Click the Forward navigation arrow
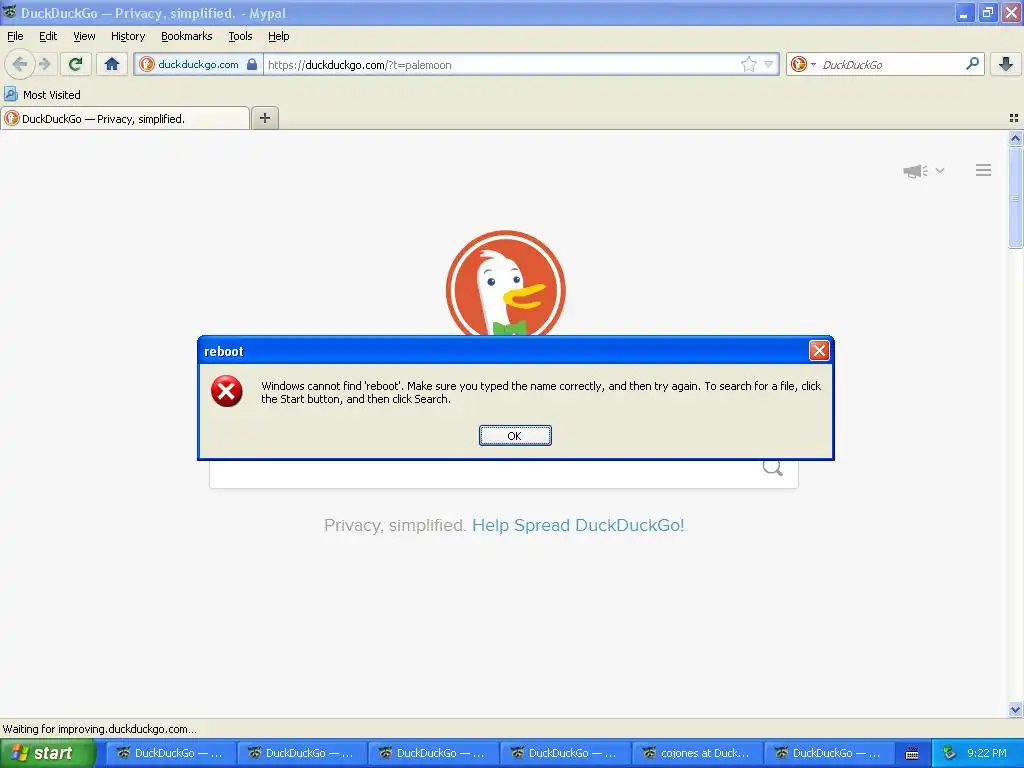 [x=44, y=64]
